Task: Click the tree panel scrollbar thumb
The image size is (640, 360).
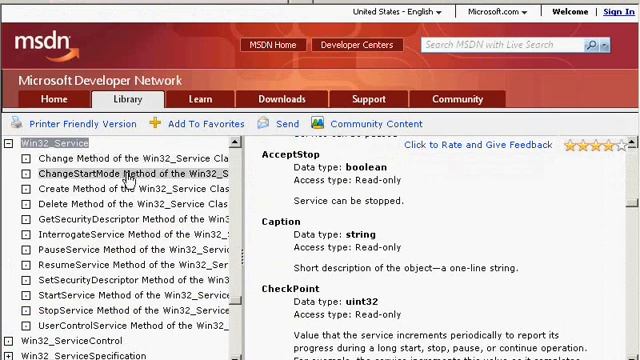Action: [x=236, y=300]
